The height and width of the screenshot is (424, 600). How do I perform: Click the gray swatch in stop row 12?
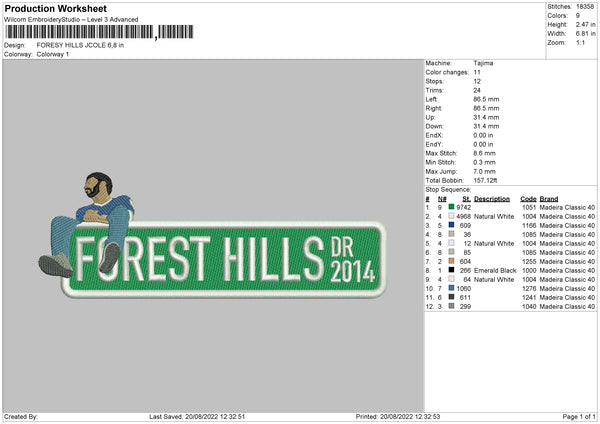coord(452,306)
